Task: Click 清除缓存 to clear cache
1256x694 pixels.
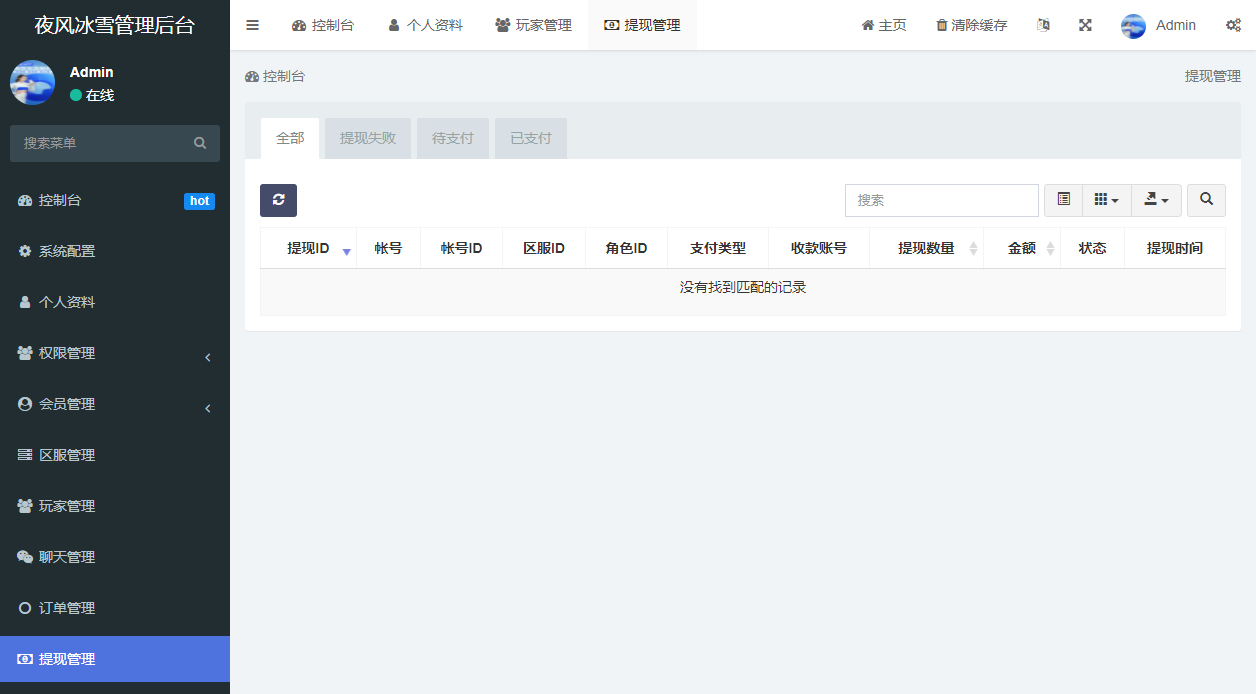Action: 971,25
